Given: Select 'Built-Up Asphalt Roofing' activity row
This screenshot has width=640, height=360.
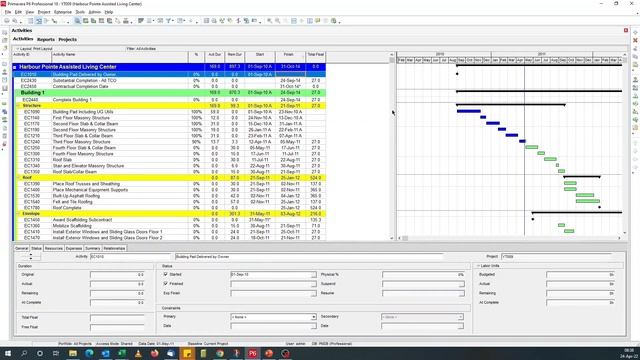Looking at the screenshot, I should 169,196.
